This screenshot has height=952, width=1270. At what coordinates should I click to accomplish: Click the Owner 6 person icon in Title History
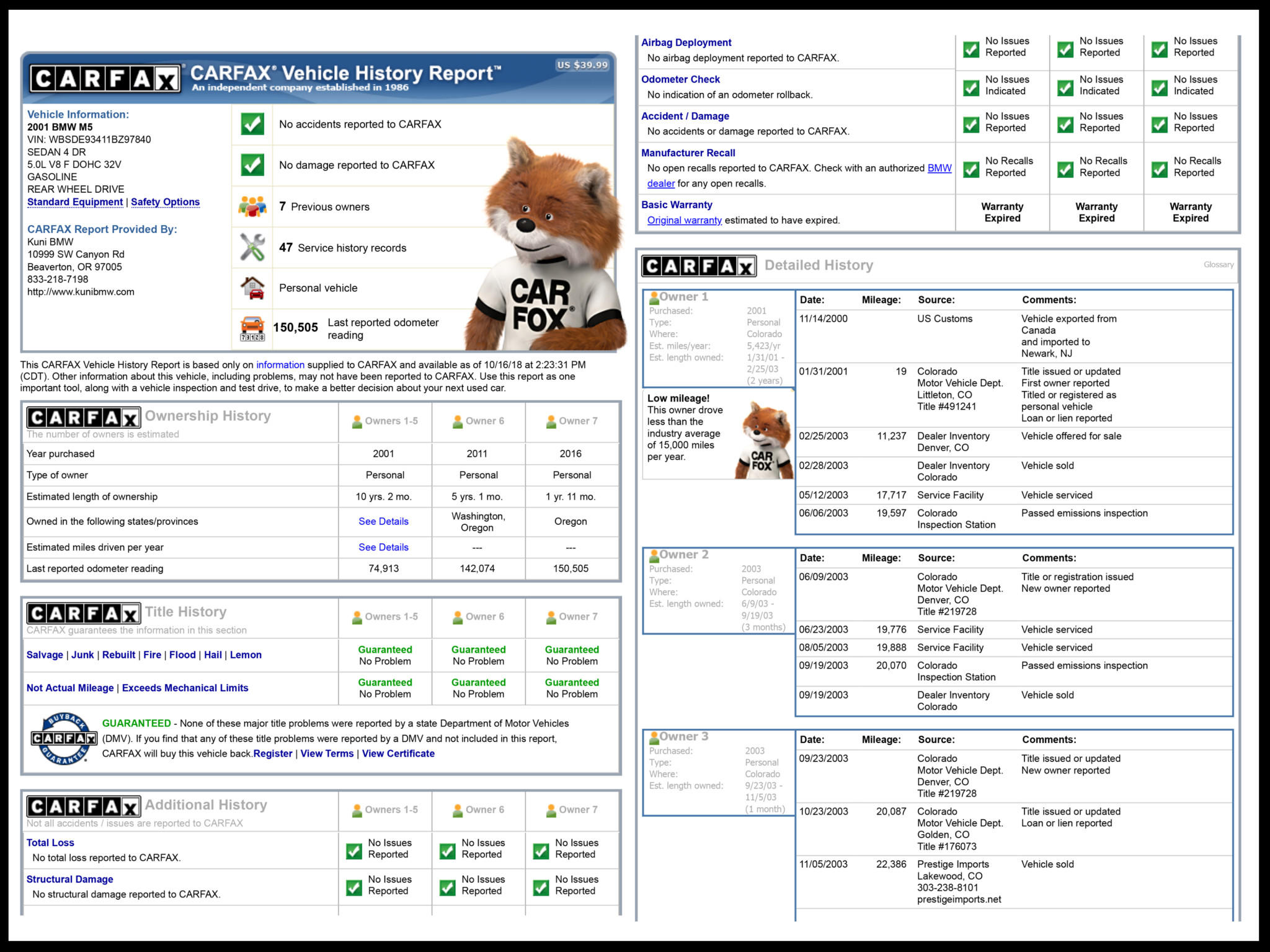(x=458, y=617)
